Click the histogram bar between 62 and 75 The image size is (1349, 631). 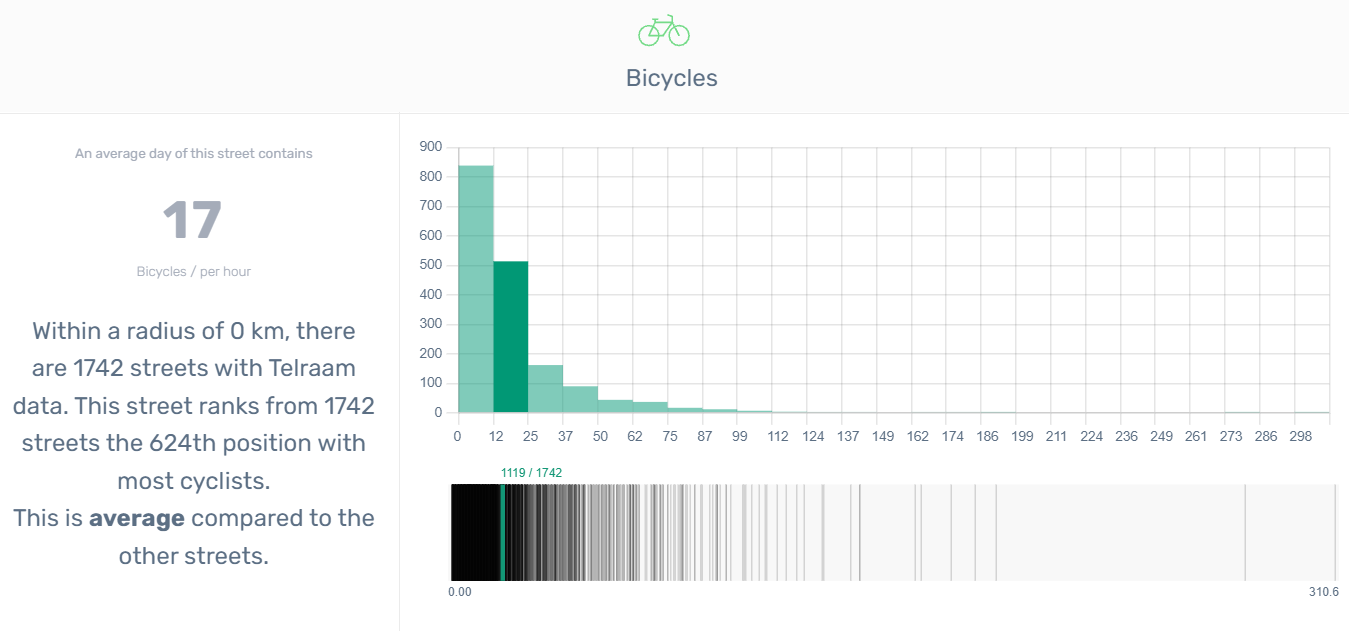click(x=650, y=407)
